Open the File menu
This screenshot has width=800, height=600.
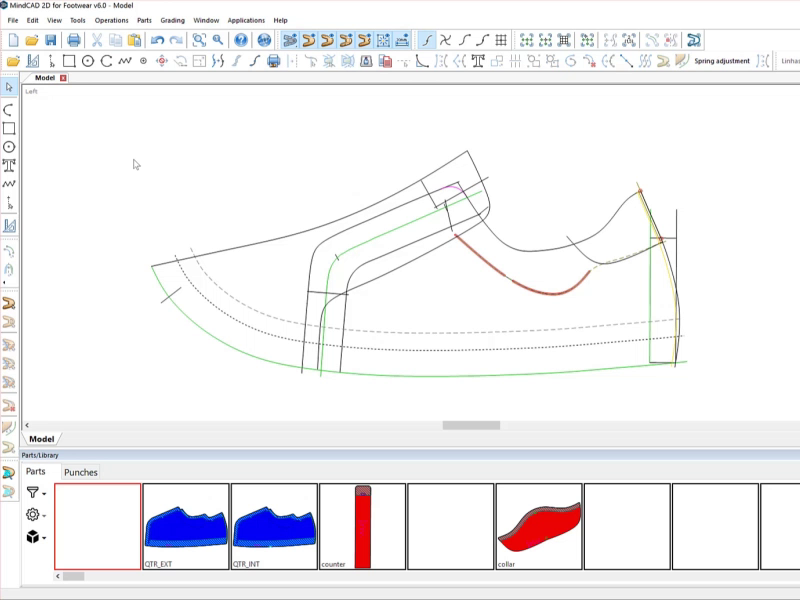pyautogui.click(x=13, y=20)
